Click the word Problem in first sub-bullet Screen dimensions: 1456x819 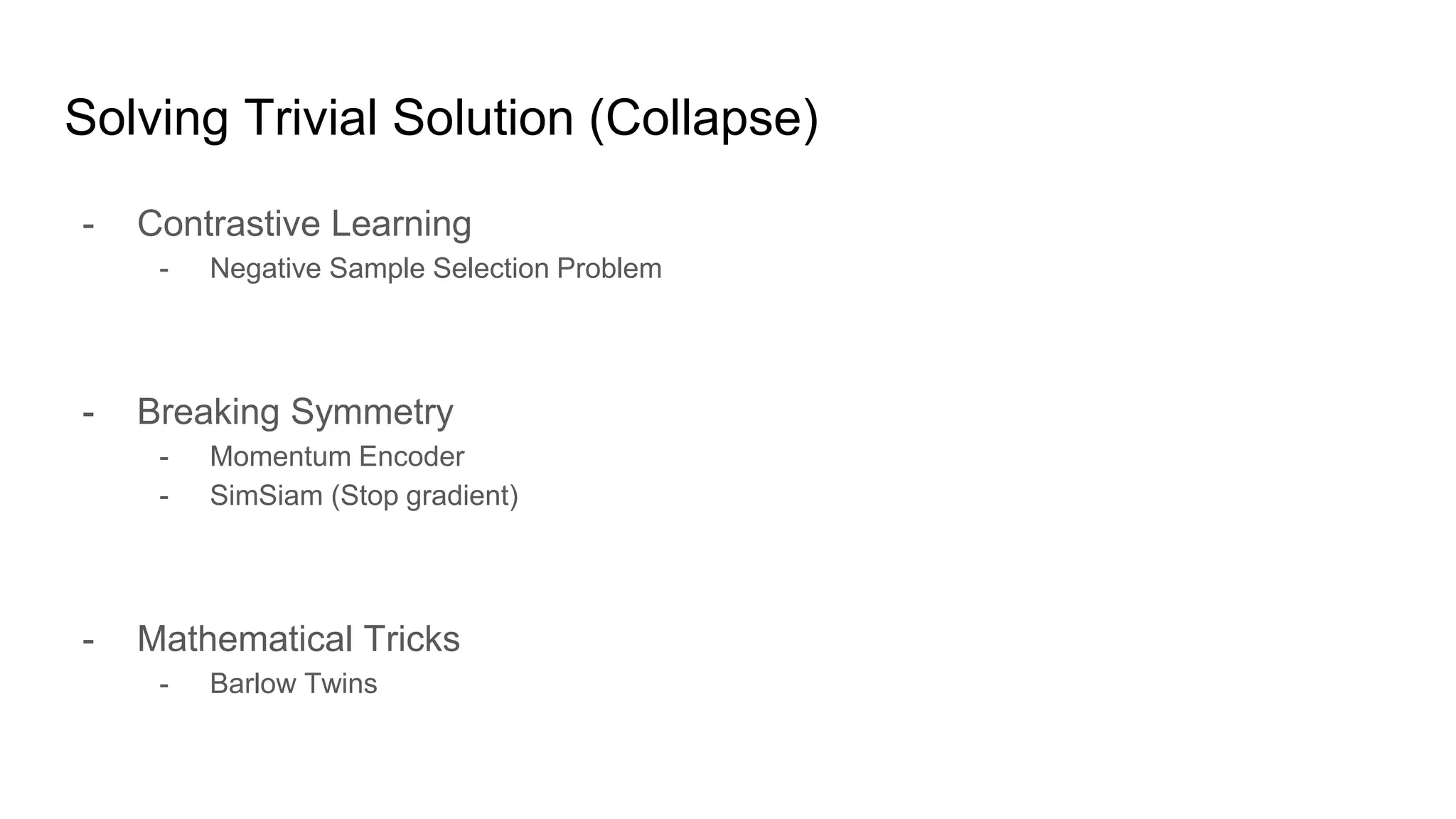click(609, 269)
